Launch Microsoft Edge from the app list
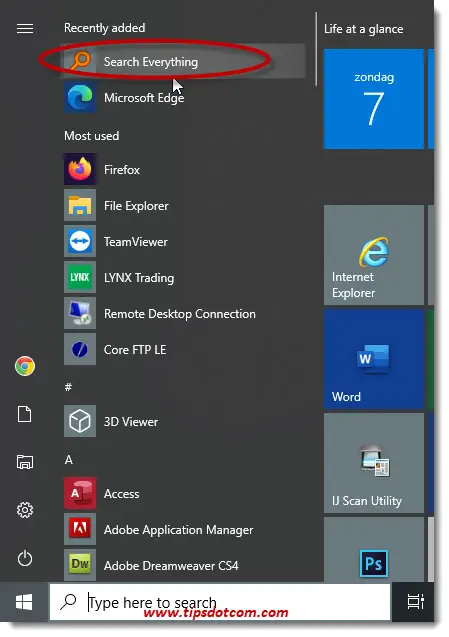The width and height of the screenshot is (449, 637). point(183,98)
